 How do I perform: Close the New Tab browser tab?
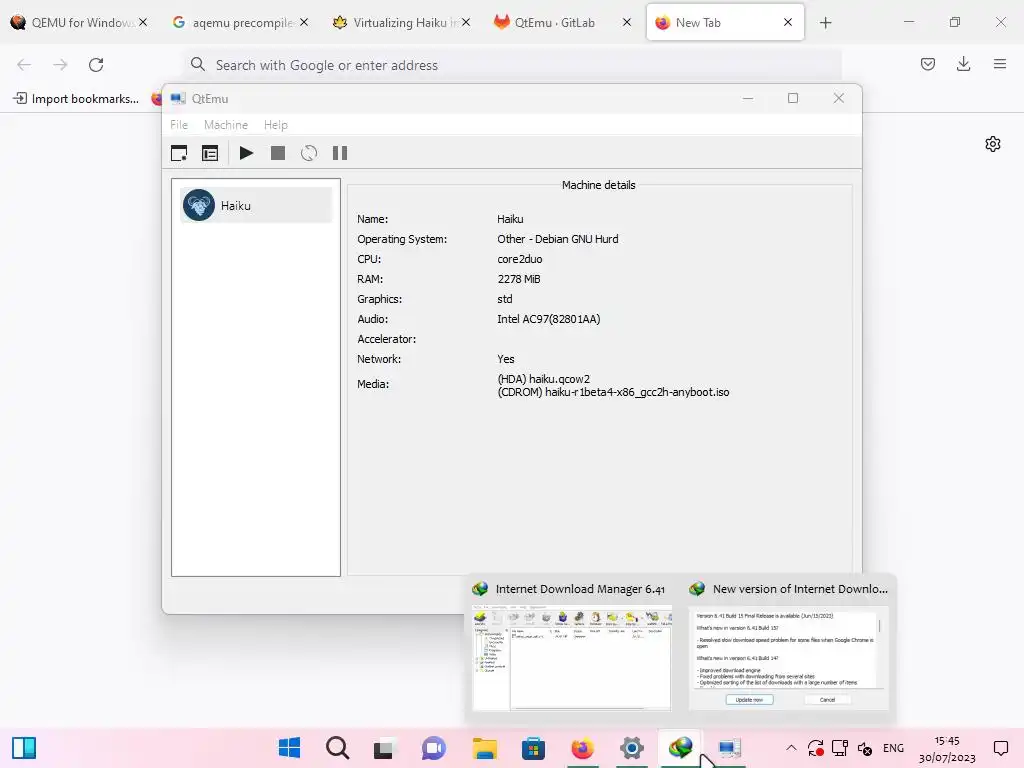click(x=788, y=22)
